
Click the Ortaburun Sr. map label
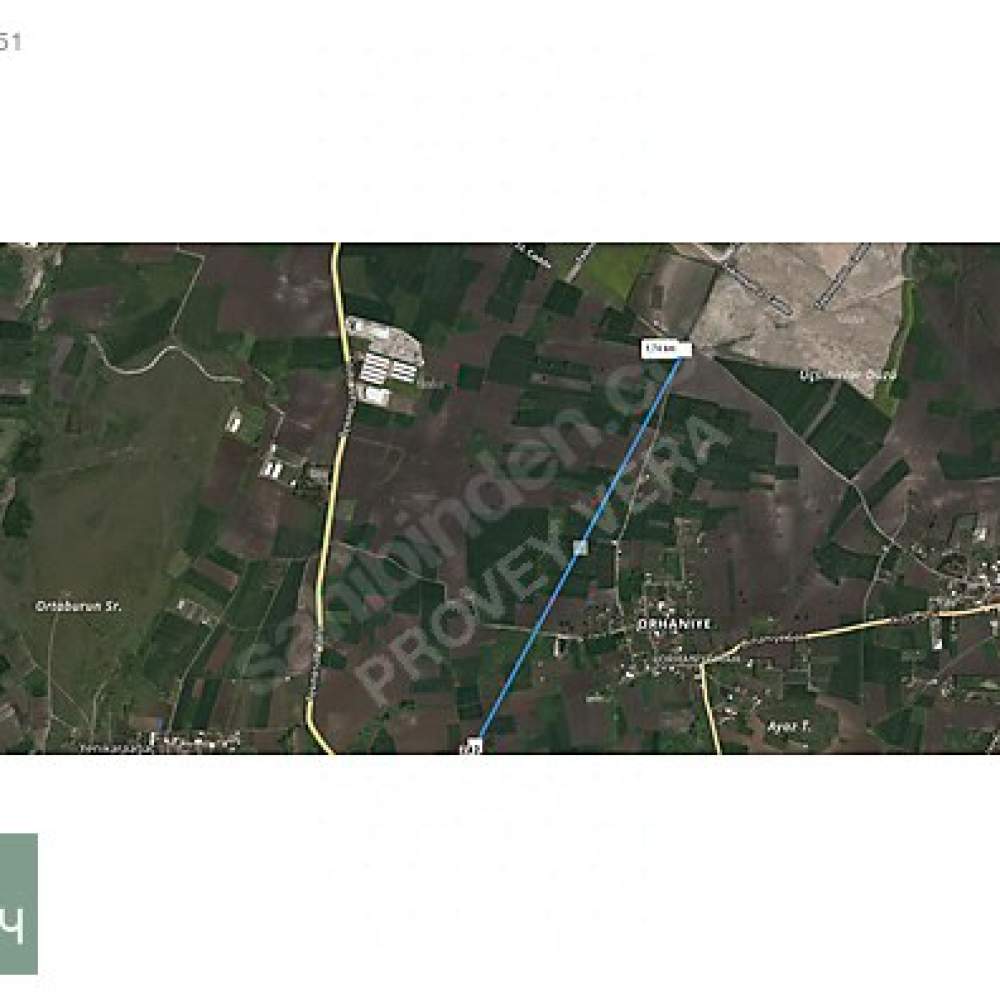point(78,607)
